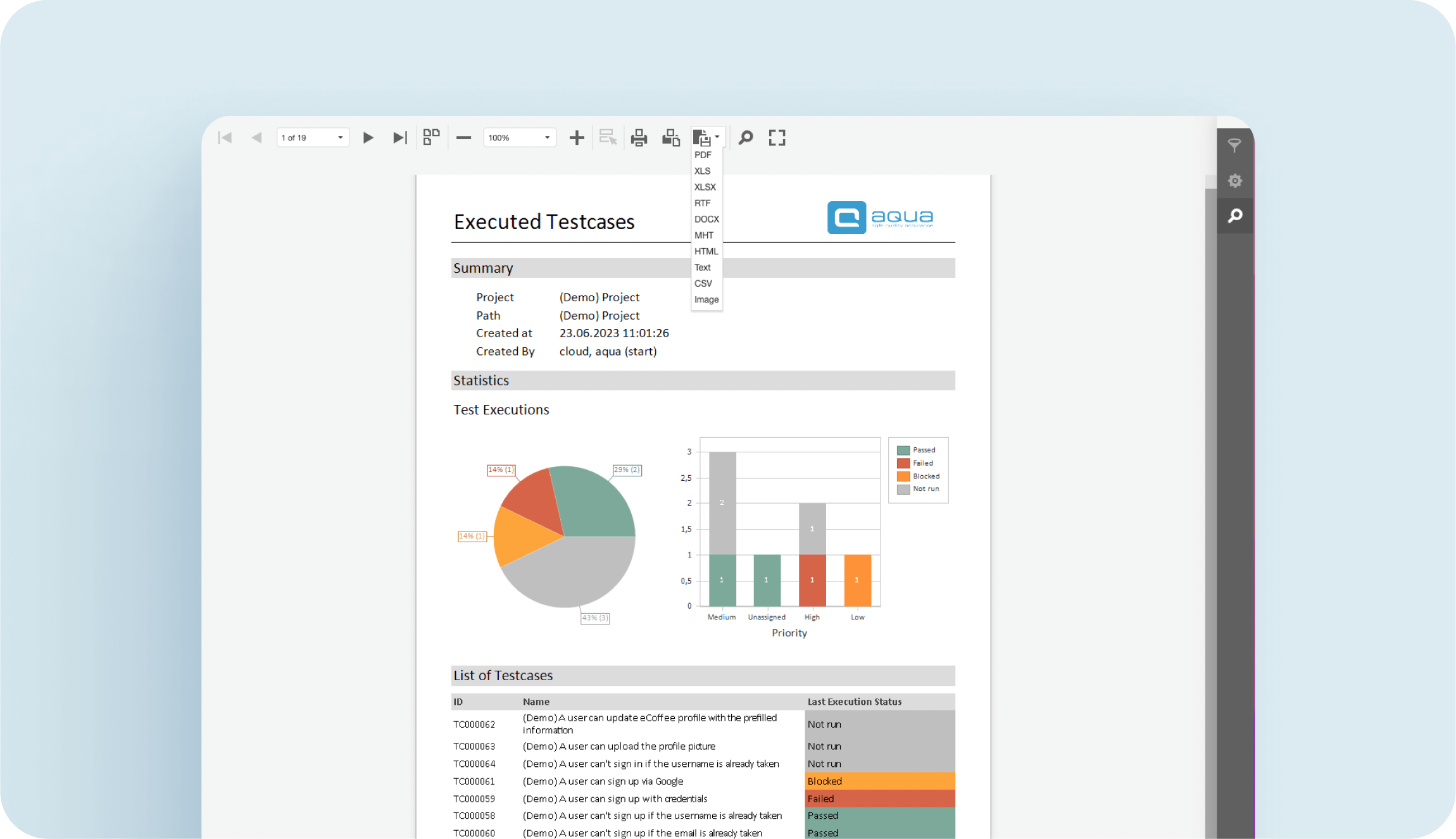Viewport: 1456px width, 839px height.
Task: Choose CSV as the export format
Action: tap(703, 283)
